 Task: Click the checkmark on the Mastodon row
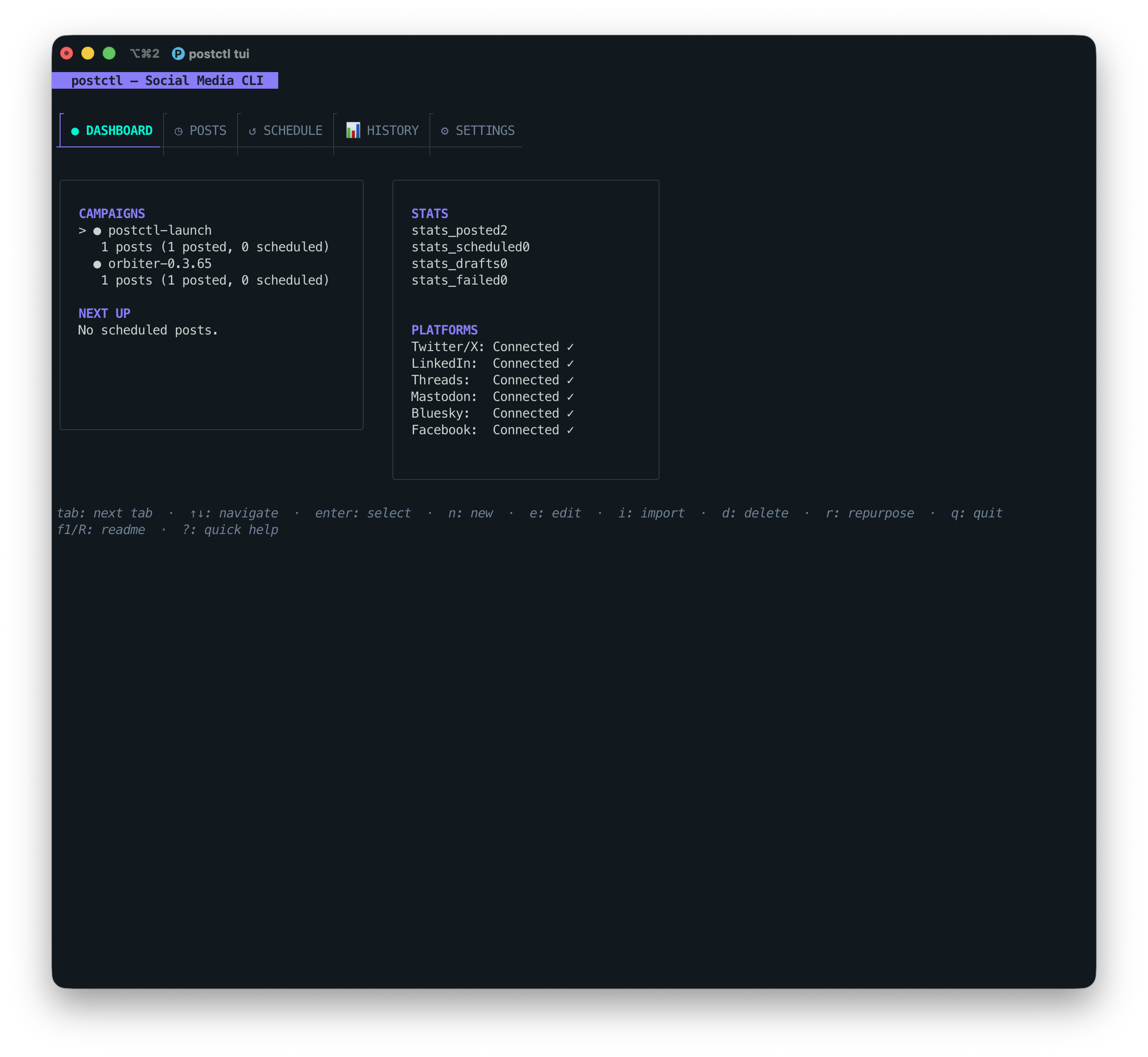[570, 397]
